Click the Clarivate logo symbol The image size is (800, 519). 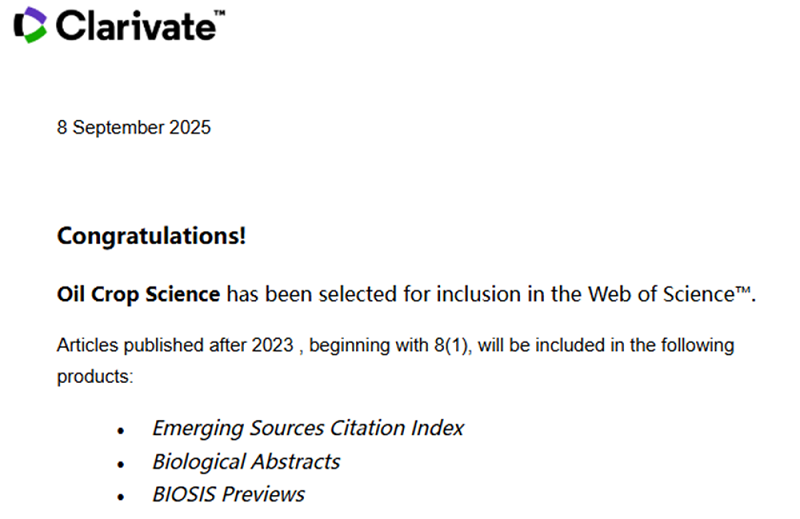click(x=31, y=25)
